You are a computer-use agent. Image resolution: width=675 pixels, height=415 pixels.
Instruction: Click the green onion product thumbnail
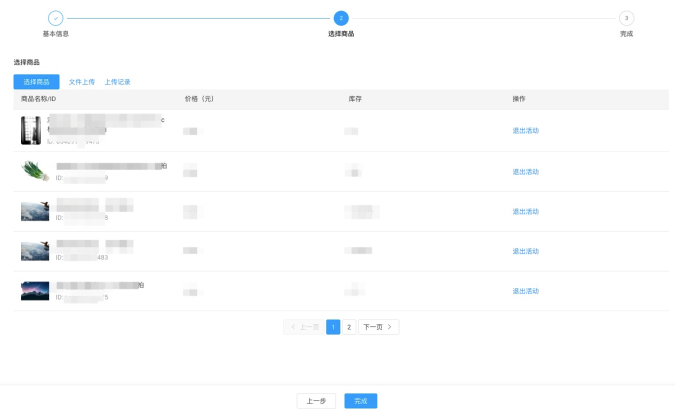pyautogui.click(x=35, y=171)
